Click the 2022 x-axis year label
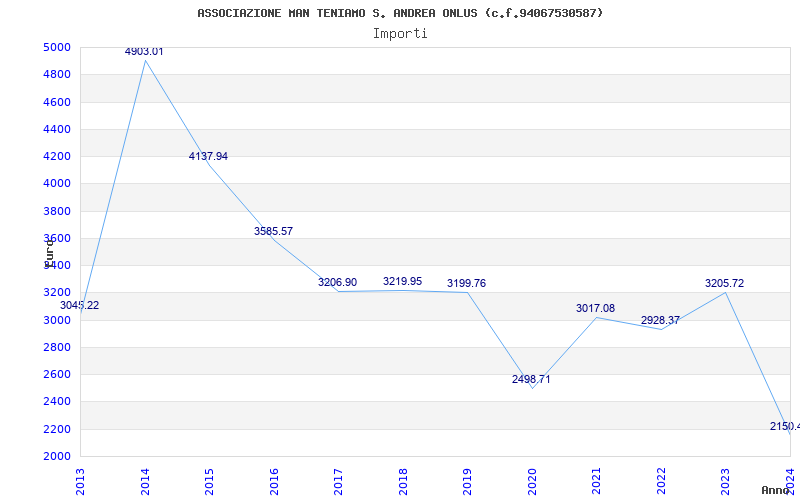 coord(661,481)
